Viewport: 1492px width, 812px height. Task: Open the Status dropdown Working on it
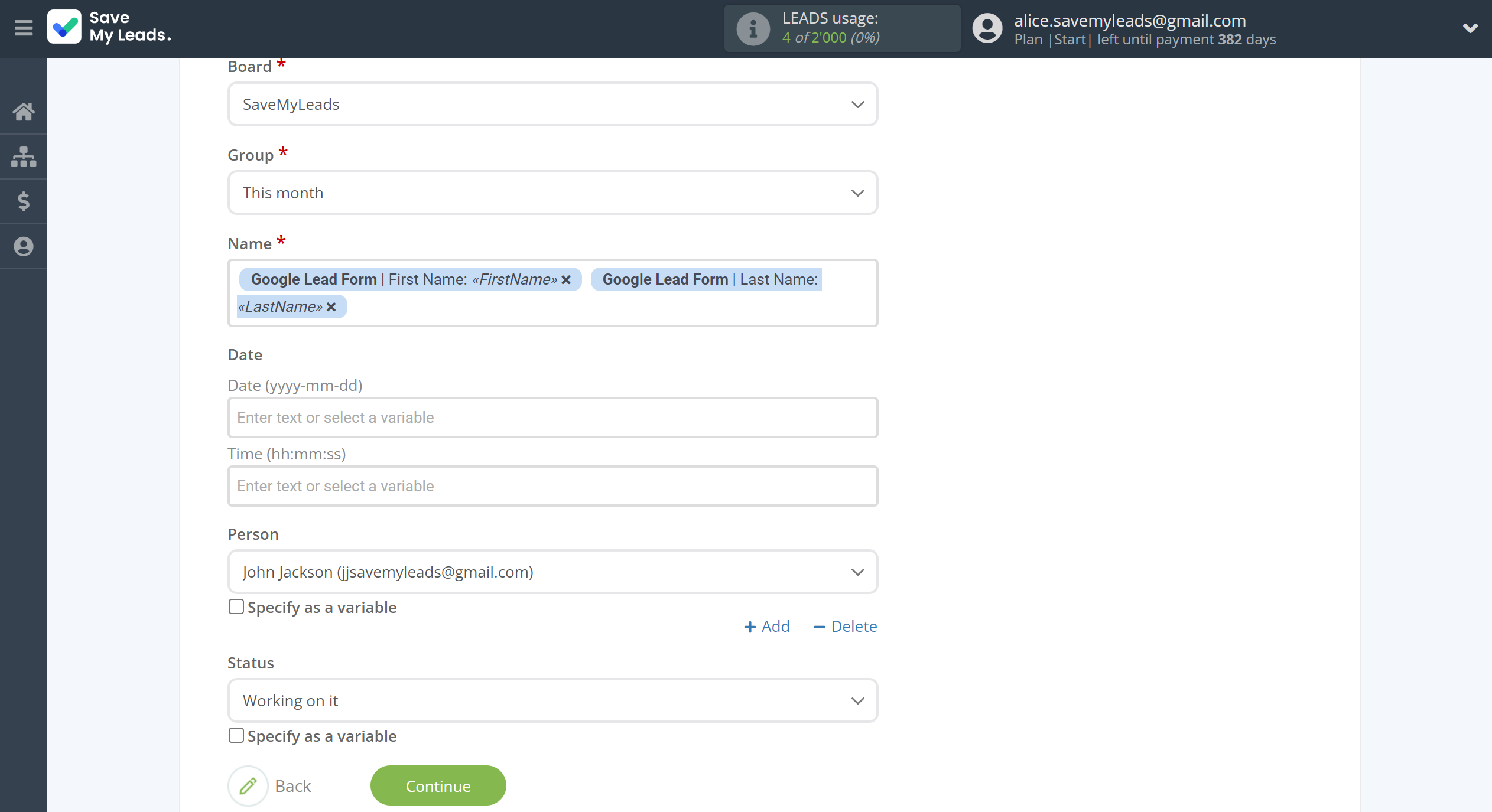552,700
